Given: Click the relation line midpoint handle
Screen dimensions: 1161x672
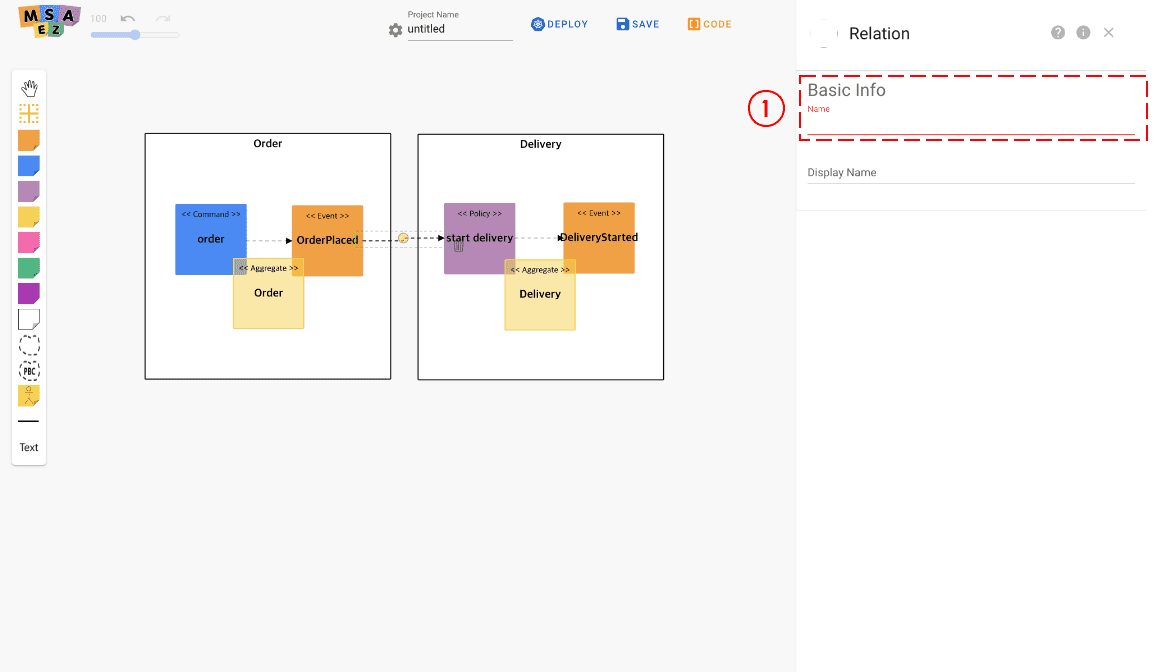Looking at the screenshot, I should (403, 238).
